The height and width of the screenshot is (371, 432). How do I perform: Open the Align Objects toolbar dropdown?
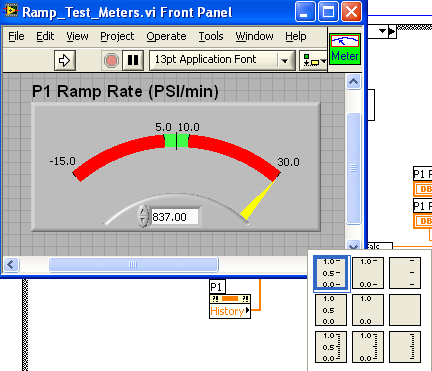[x=313, y=60]
